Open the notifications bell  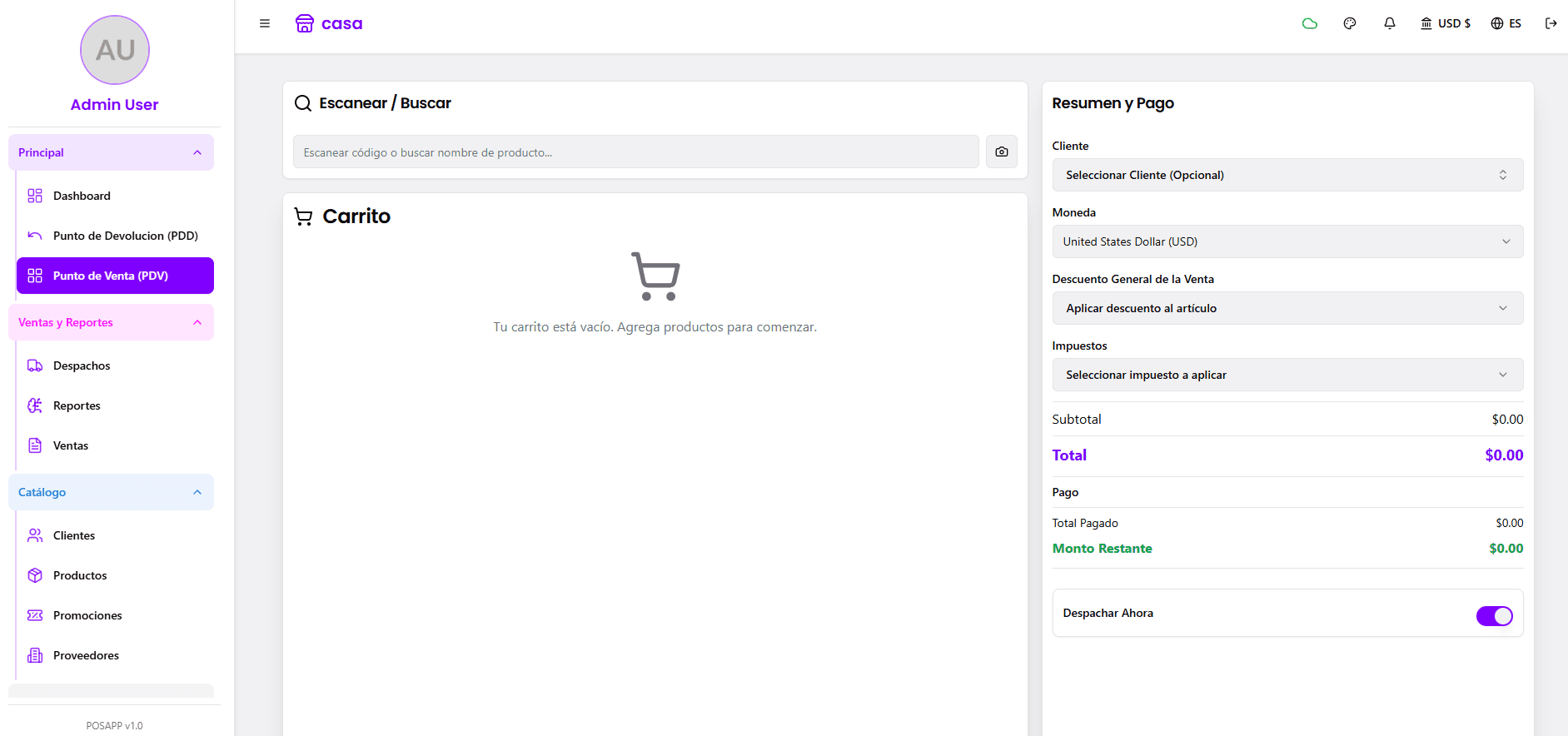pyautogui.click(x=1390, y=23)
